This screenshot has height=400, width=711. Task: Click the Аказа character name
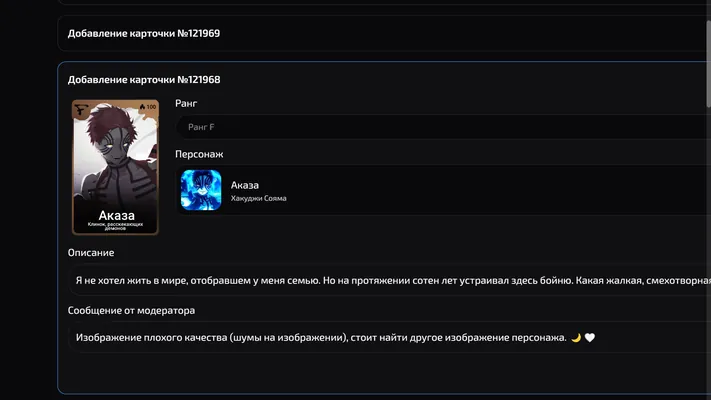coord(245,185)
